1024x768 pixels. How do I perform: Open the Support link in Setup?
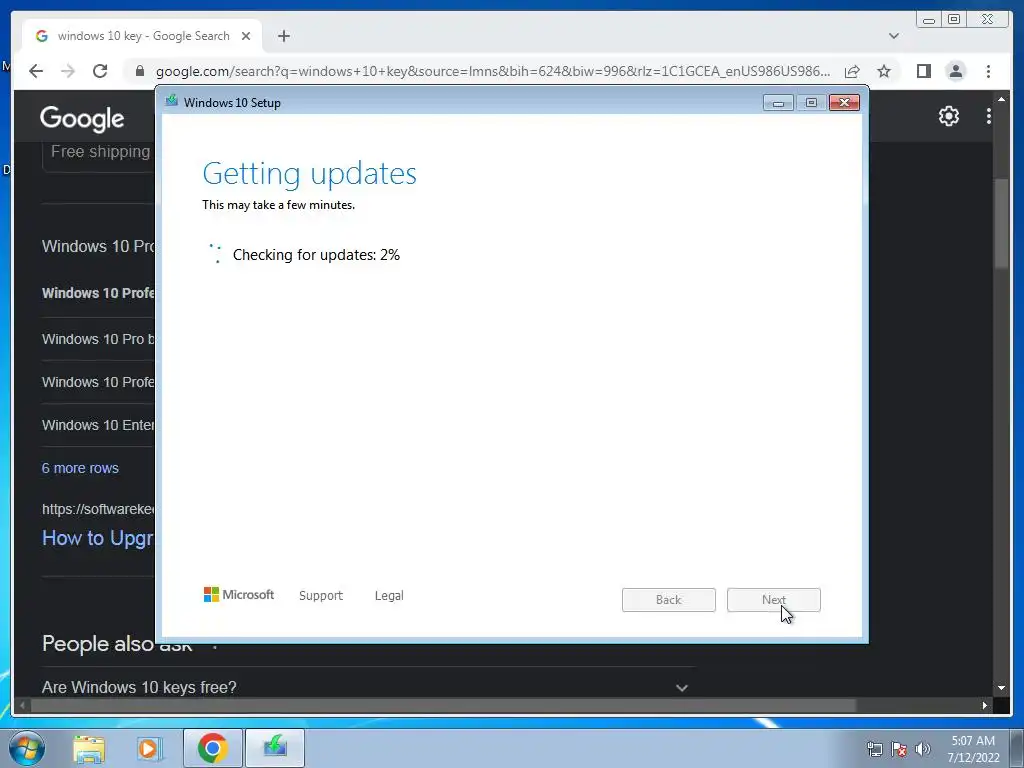pyautogui.click(x=321, y=596)
